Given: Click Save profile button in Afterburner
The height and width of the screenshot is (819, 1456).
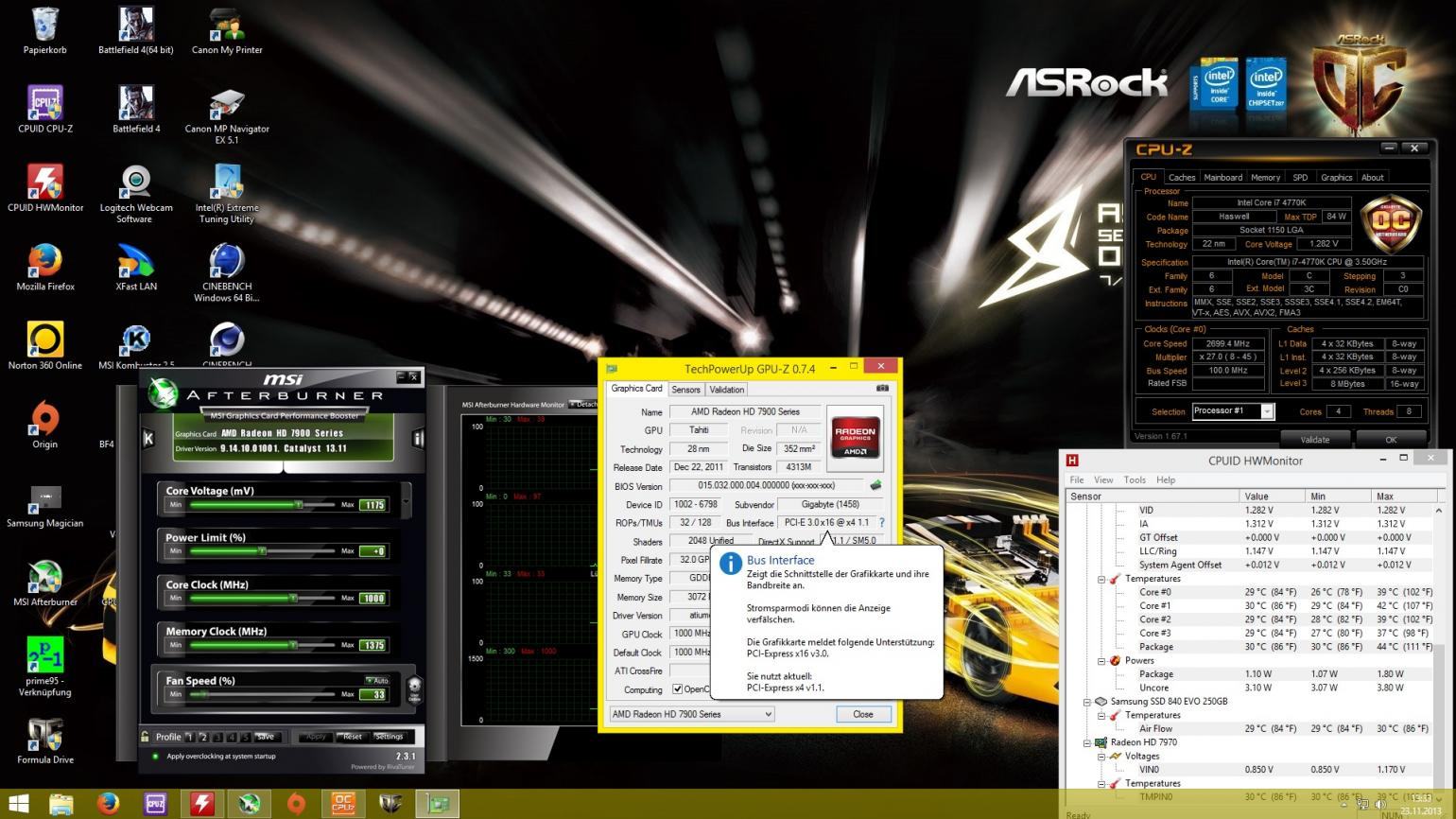Looking at the screenshot, I should tap(266, 737).
